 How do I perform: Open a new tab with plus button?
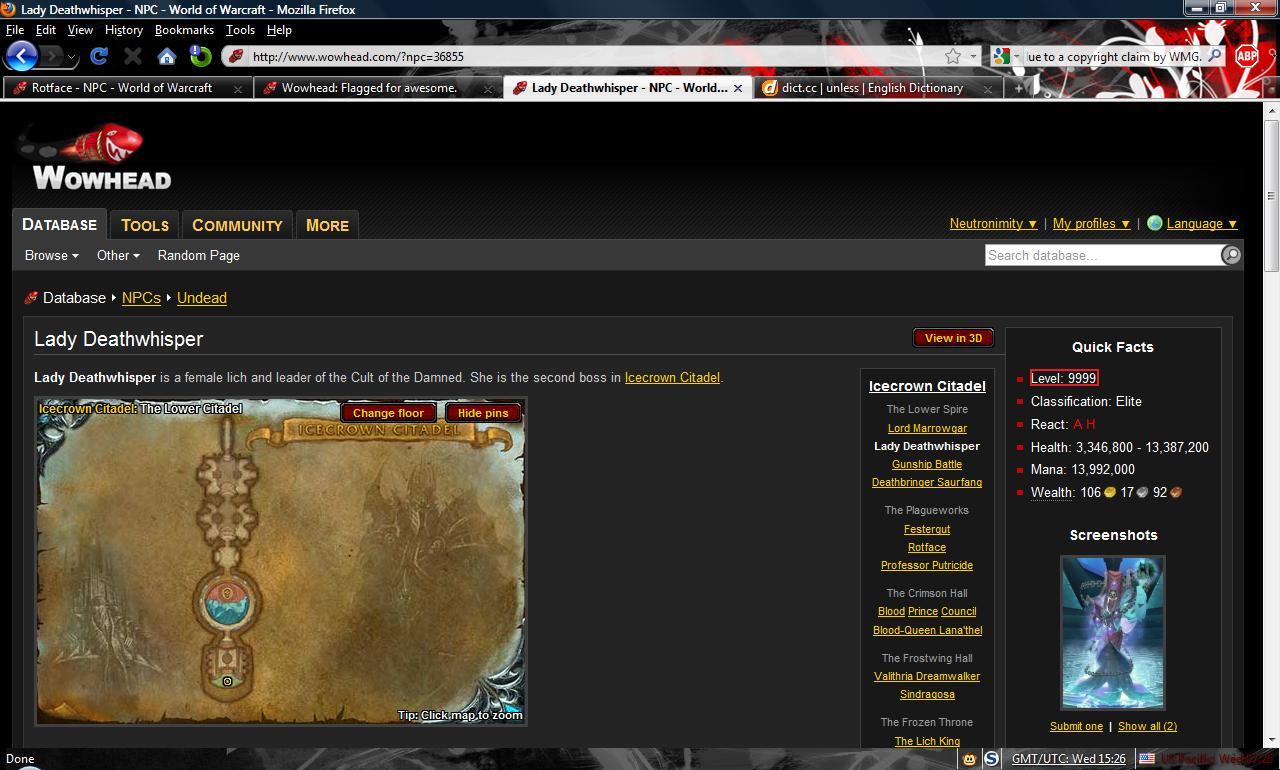click(1018, 88)
